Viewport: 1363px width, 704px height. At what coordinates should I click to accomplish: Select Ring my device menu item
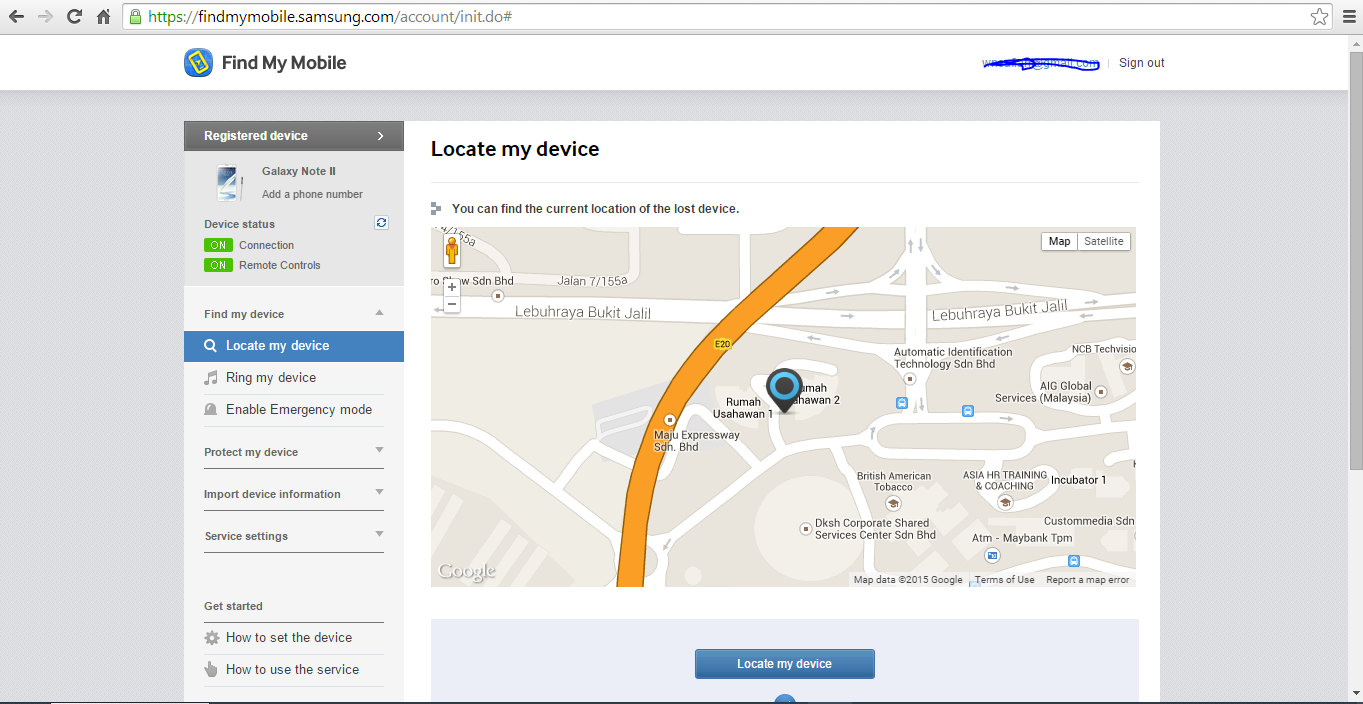pyautogui.click(x=294, y=378)
